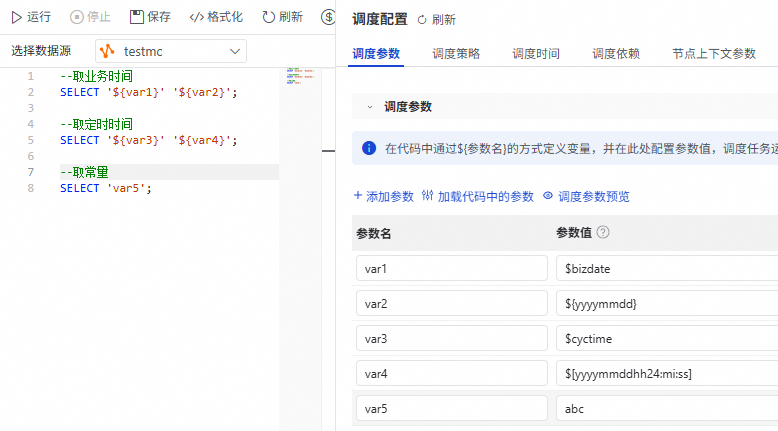
Task: Collapse the 调度参数 section chevron
Action: point(370,107)
